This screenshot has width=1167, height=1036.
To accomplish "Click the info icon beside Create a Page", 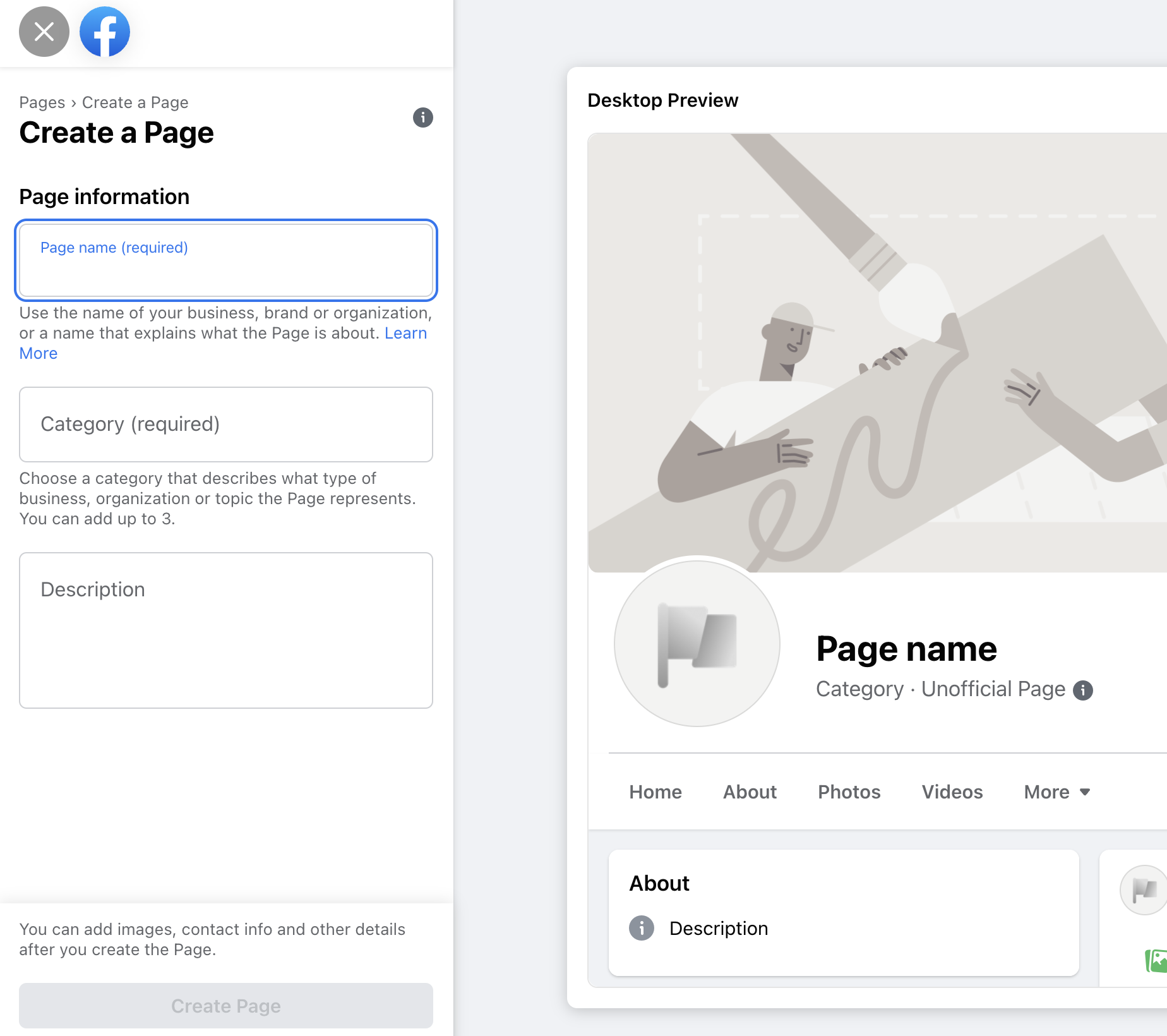I will click(x=423, y=117).
